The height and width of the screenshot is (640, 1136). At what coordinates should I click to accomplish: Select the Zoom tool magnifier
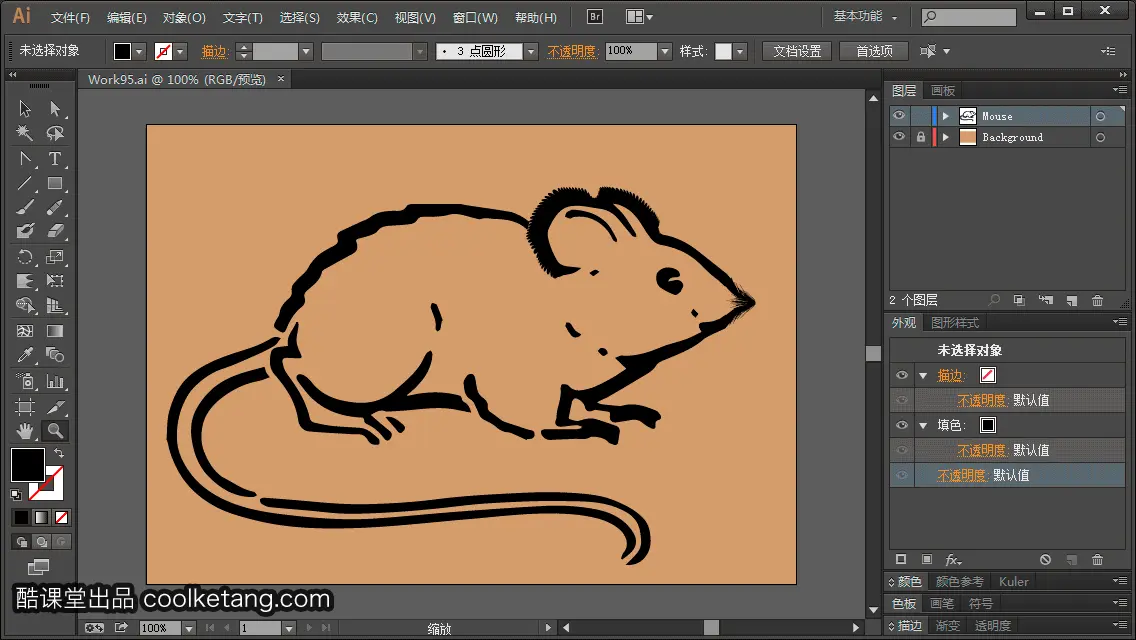pos(55,431)
